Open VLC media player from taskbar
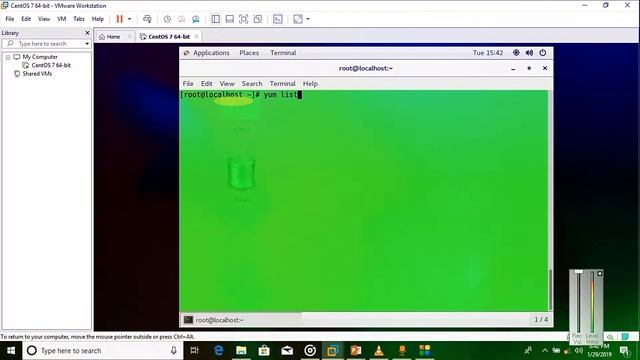 tap(379, 351)
